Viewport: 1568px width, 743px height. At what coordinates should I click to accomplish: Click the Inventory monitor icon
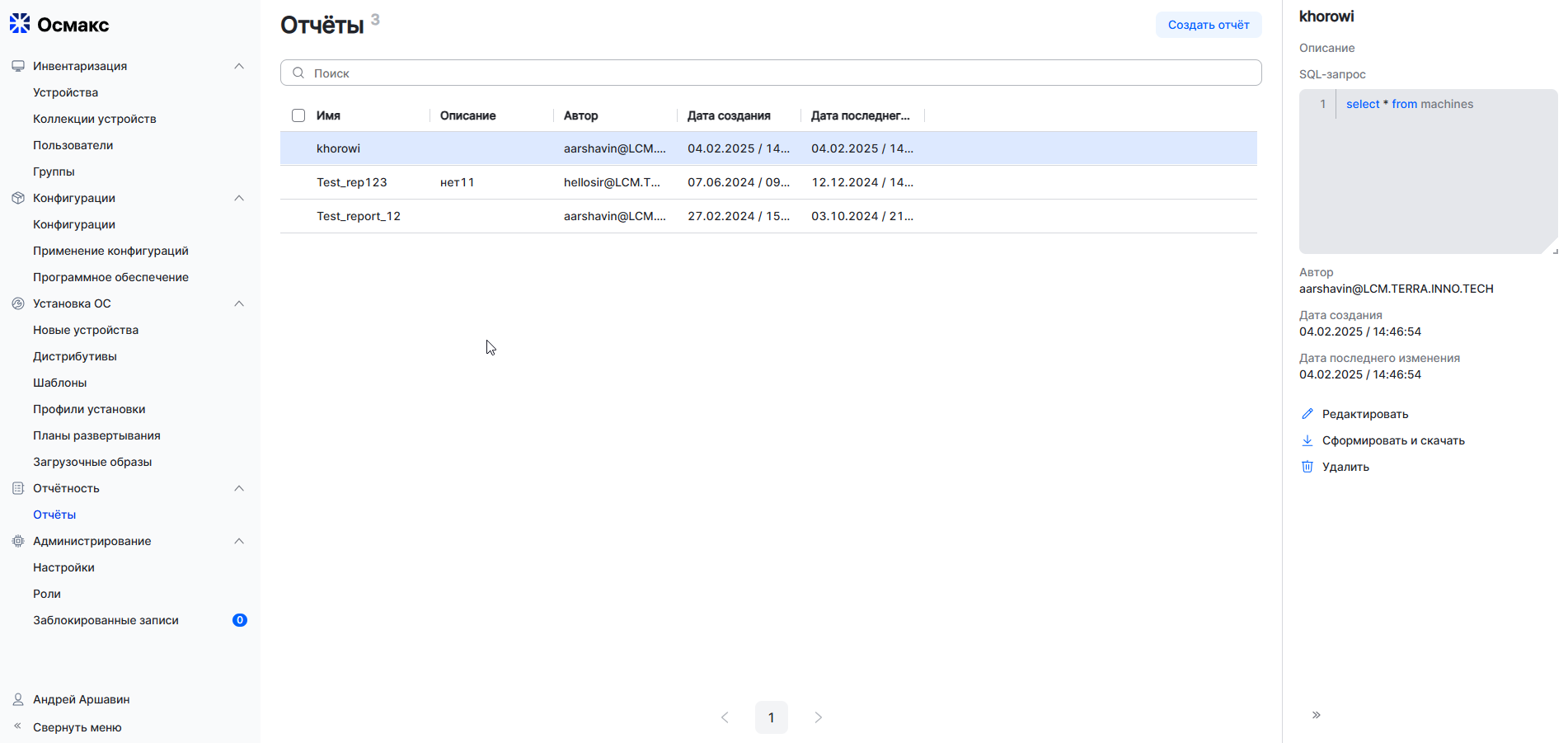point(18,66)
